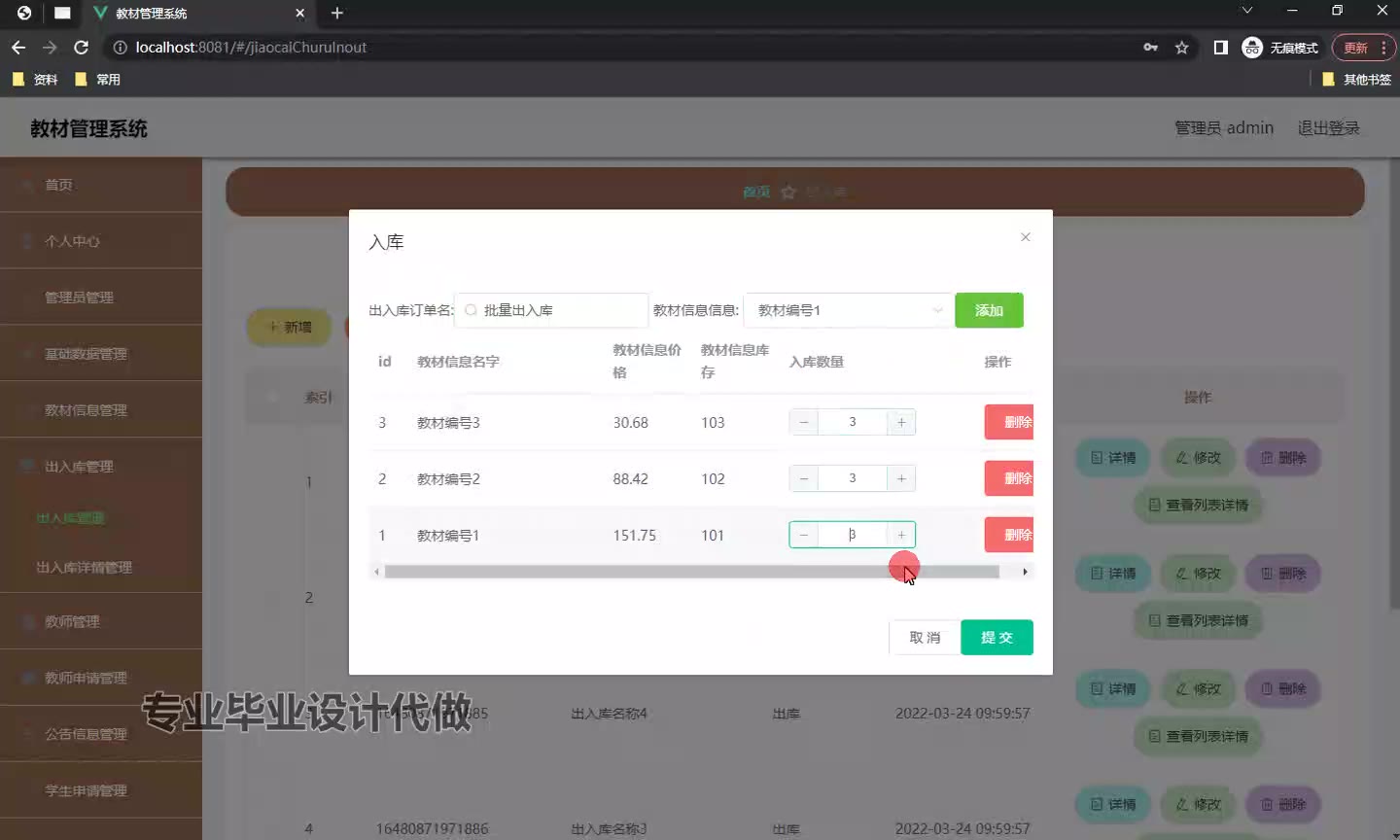Click 管理员 admin in header
The image size is (1400, 840).
1224,128
